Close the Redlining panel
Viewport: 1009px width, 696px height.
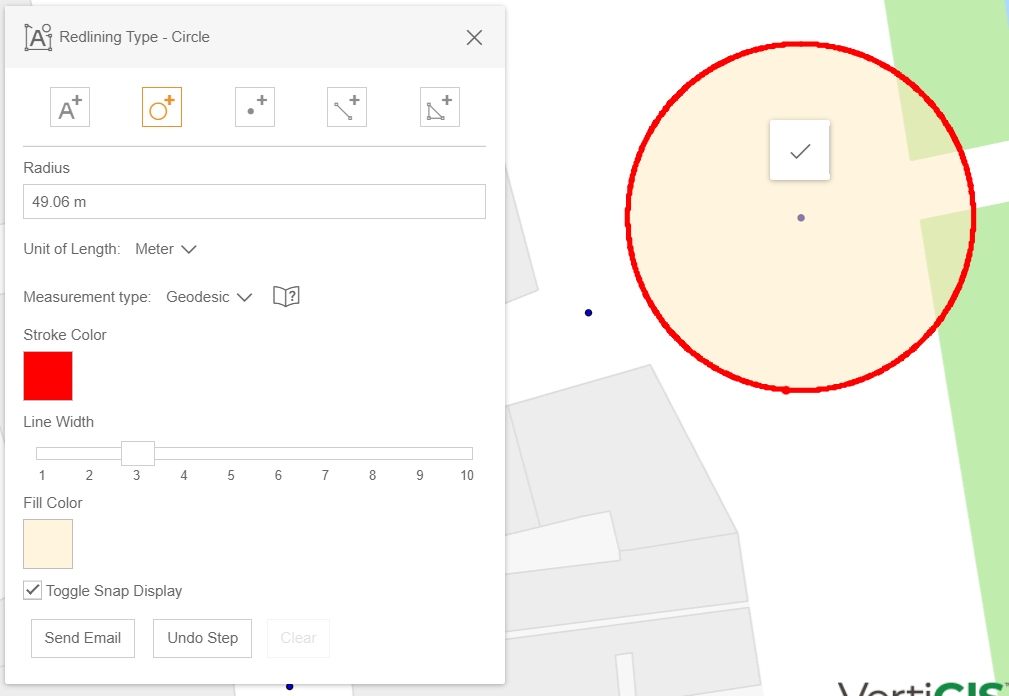(473, 37)
